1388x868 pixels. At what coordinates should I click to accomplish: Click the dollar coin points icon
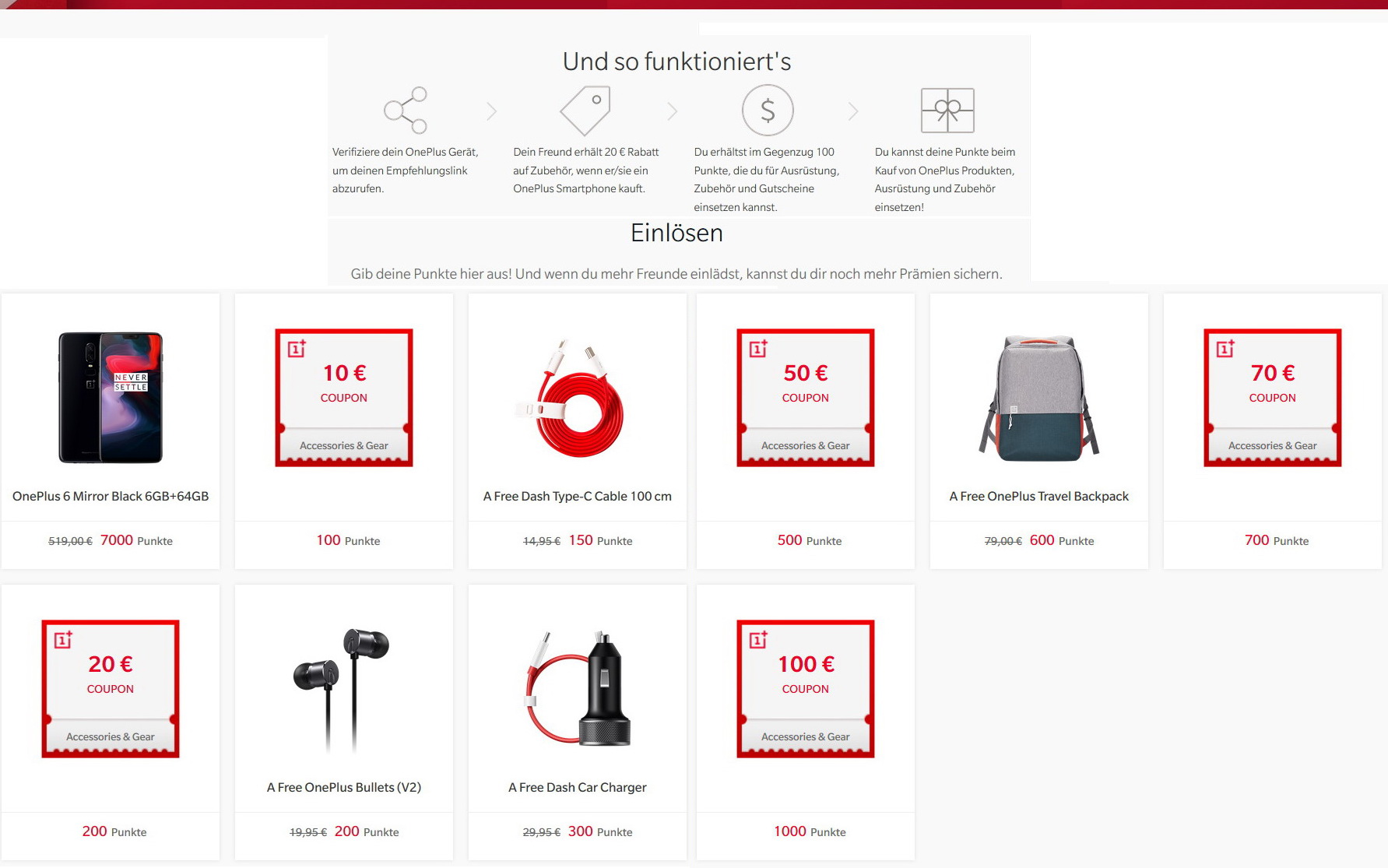768,111
